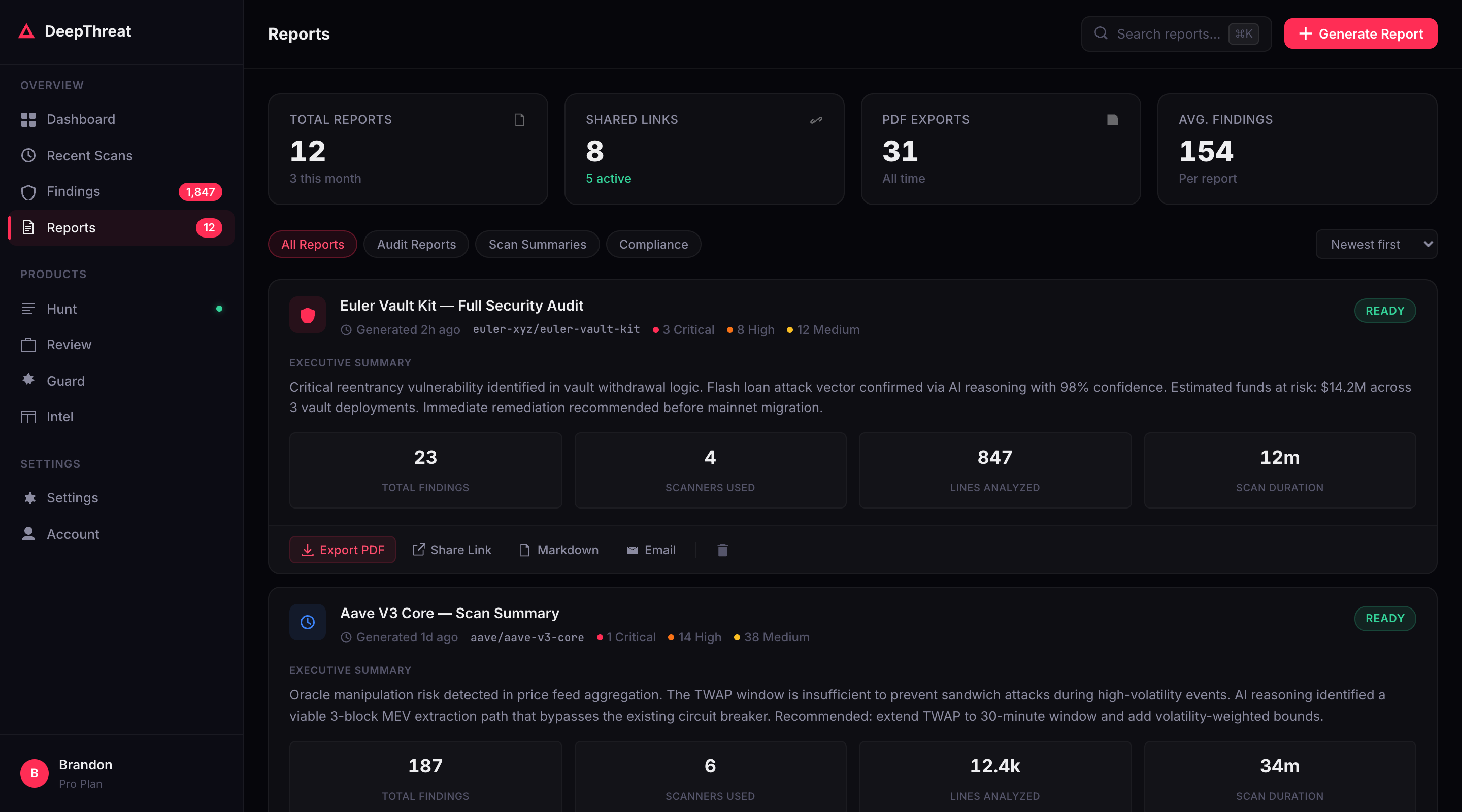The width and height of the screenshot is (1462, 812).
Task: Focus the Search reports input field
Action: (x=1168, y=34)
